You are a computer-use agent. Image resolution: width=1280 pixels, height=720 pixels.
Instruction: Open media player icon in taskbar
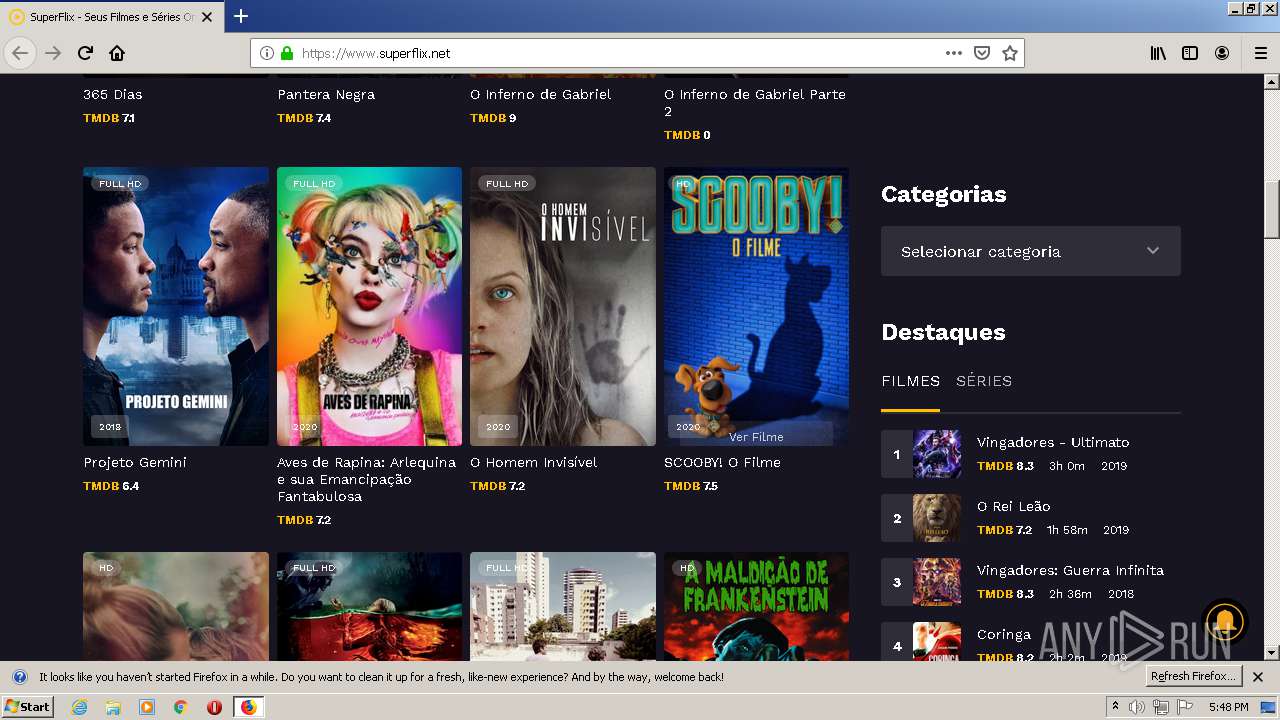click(147, 707)
